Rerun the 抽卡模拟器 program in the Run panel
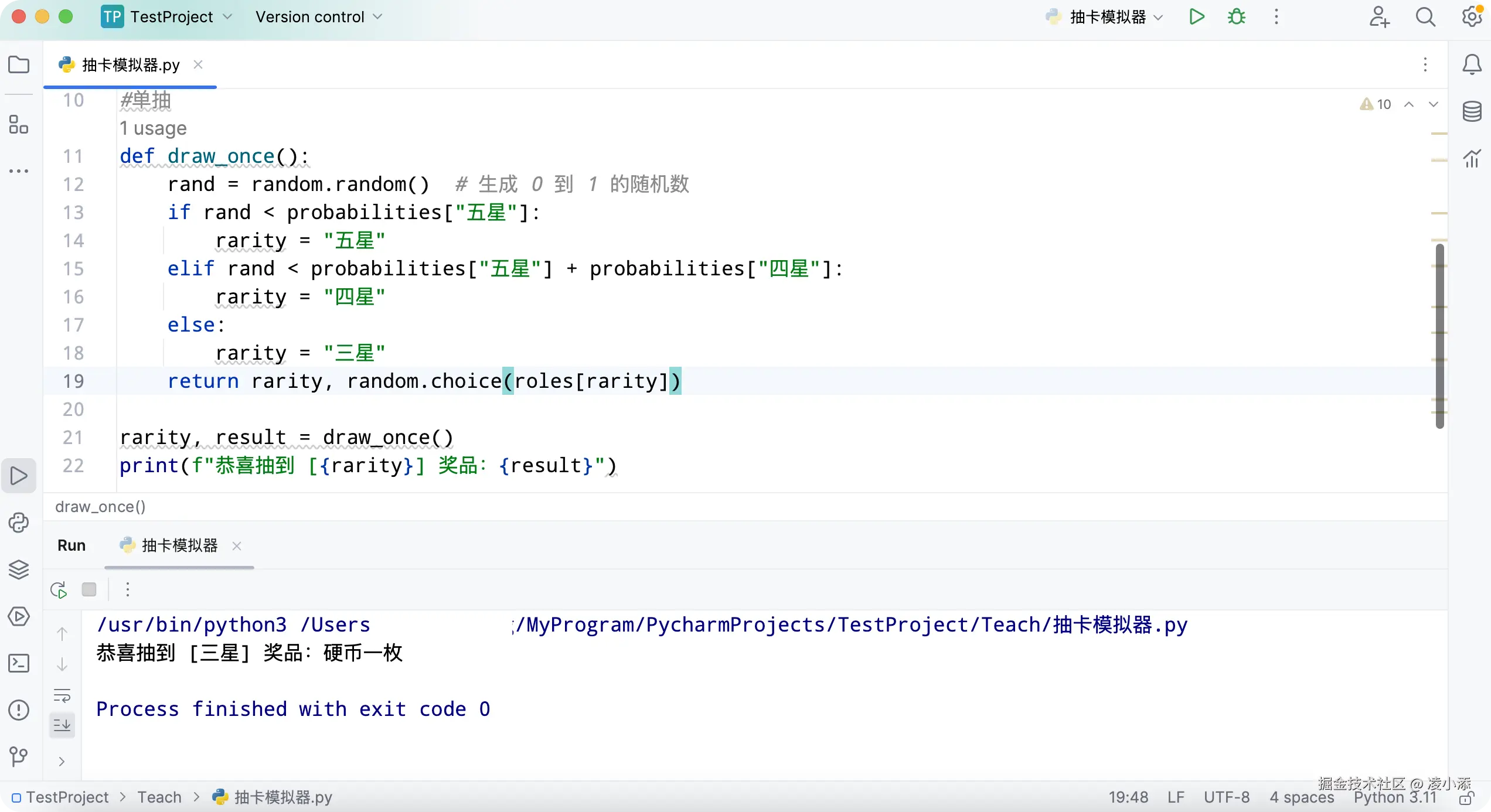The height and width of the screenshot is (812, 1491). click(x=59, y=589)
